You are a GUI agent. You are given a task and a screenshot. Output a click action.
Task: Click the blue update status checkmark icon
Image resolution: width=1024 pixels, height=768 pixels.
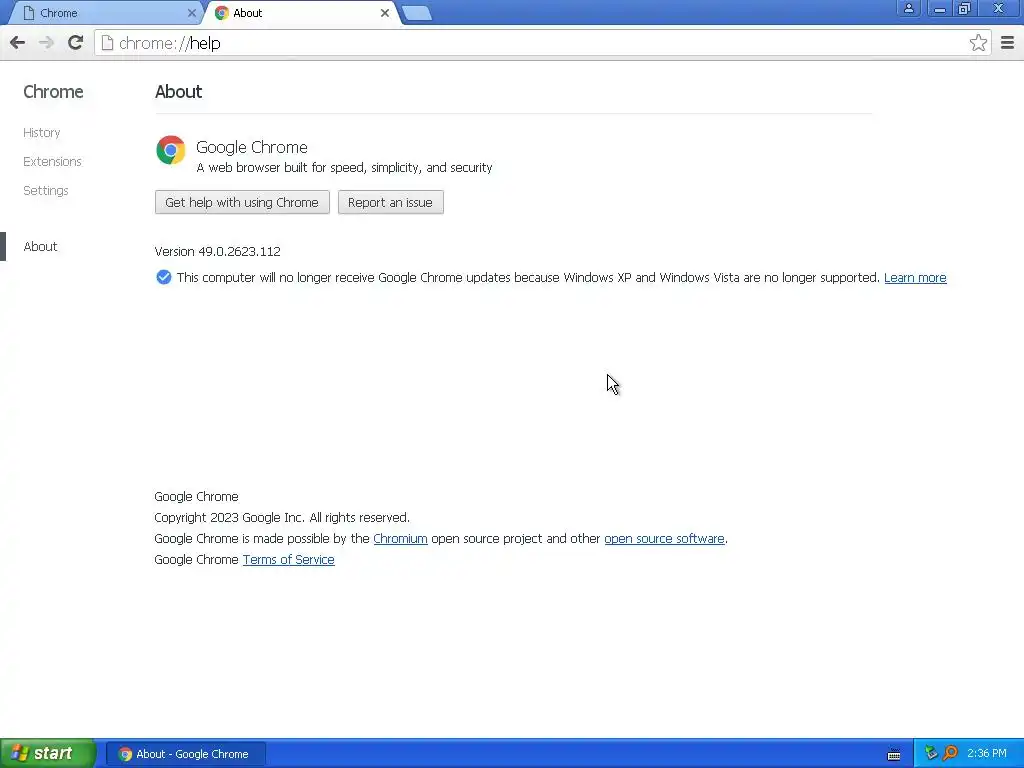(x=164, y=278)
